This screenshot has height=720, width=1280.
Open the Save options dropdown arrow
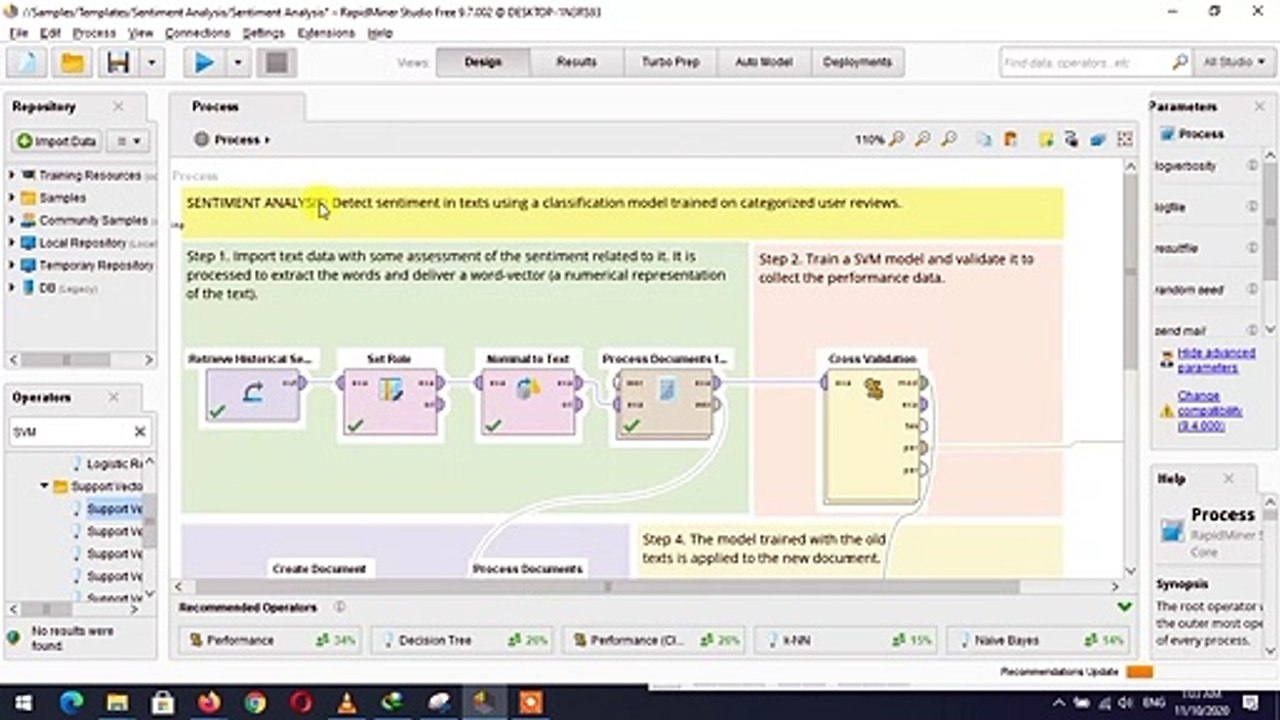(x=151, y=63)
